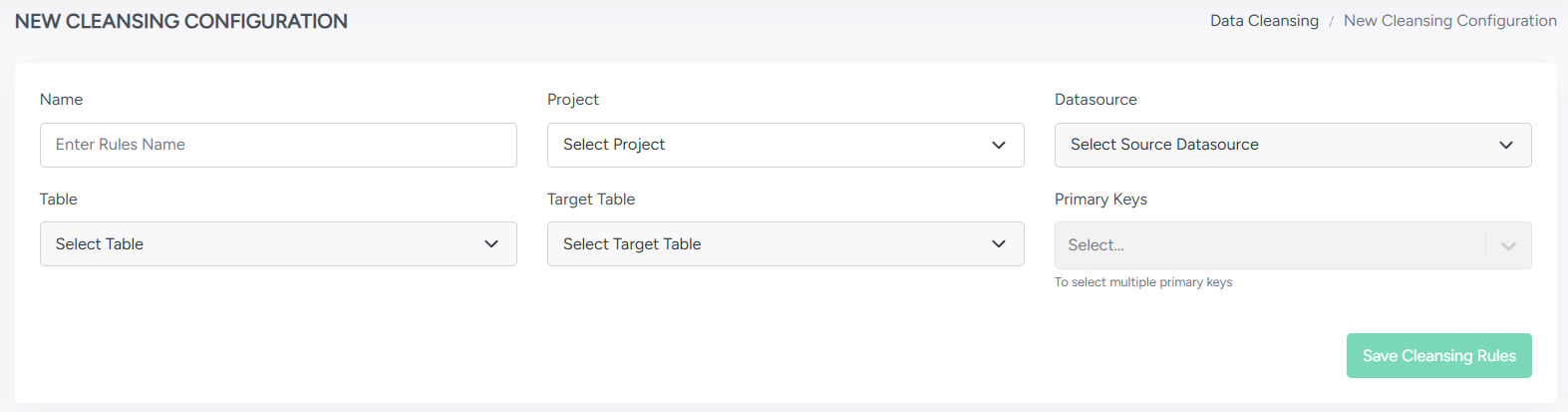
Task: Click the Datasource field label
Action: pyautogui.click(x=1096, y=100)
